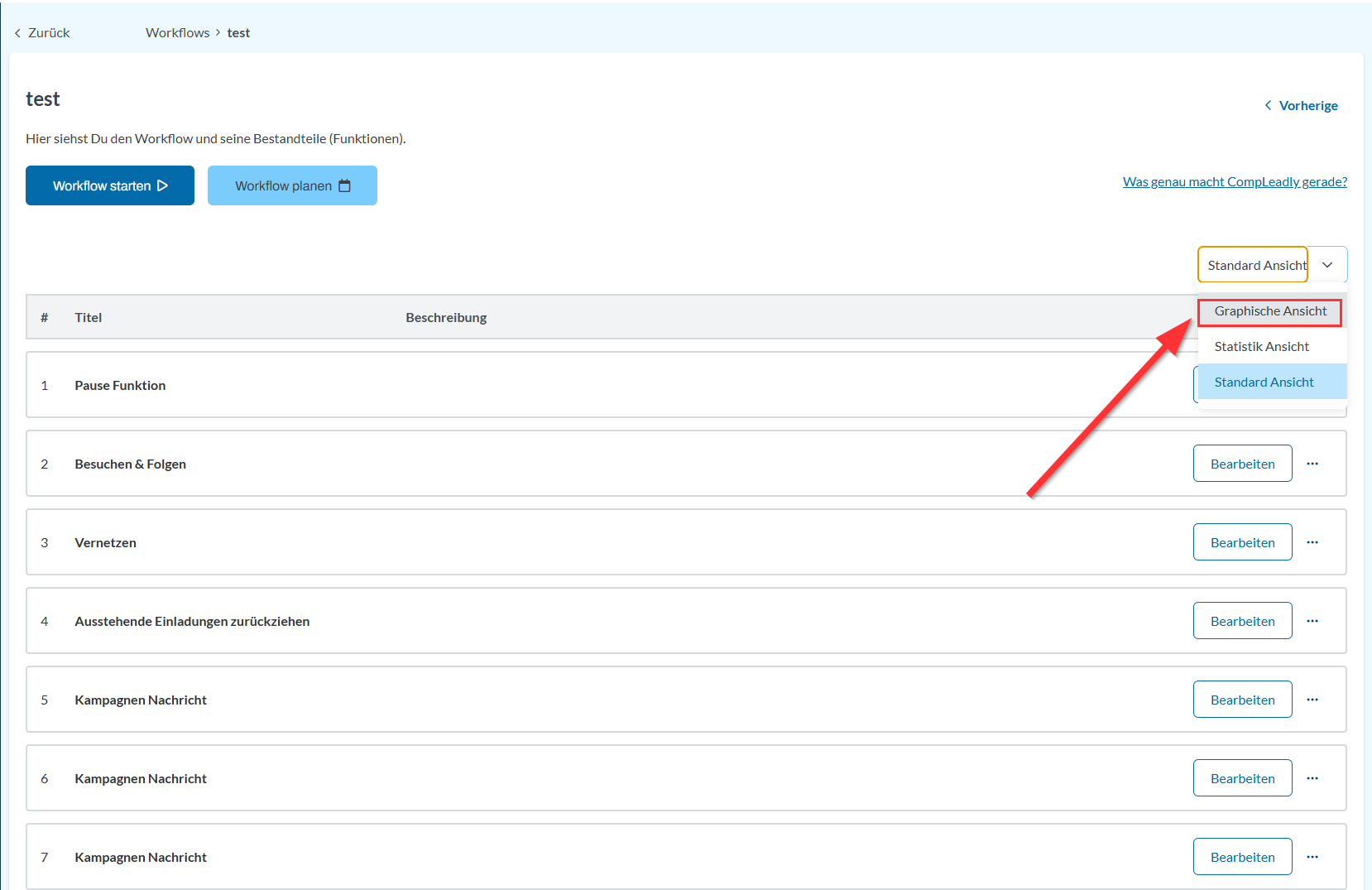The image size is (1372, 890).
Task: Open three-dot menu for row 7
Action: [x=1312, y=857]
